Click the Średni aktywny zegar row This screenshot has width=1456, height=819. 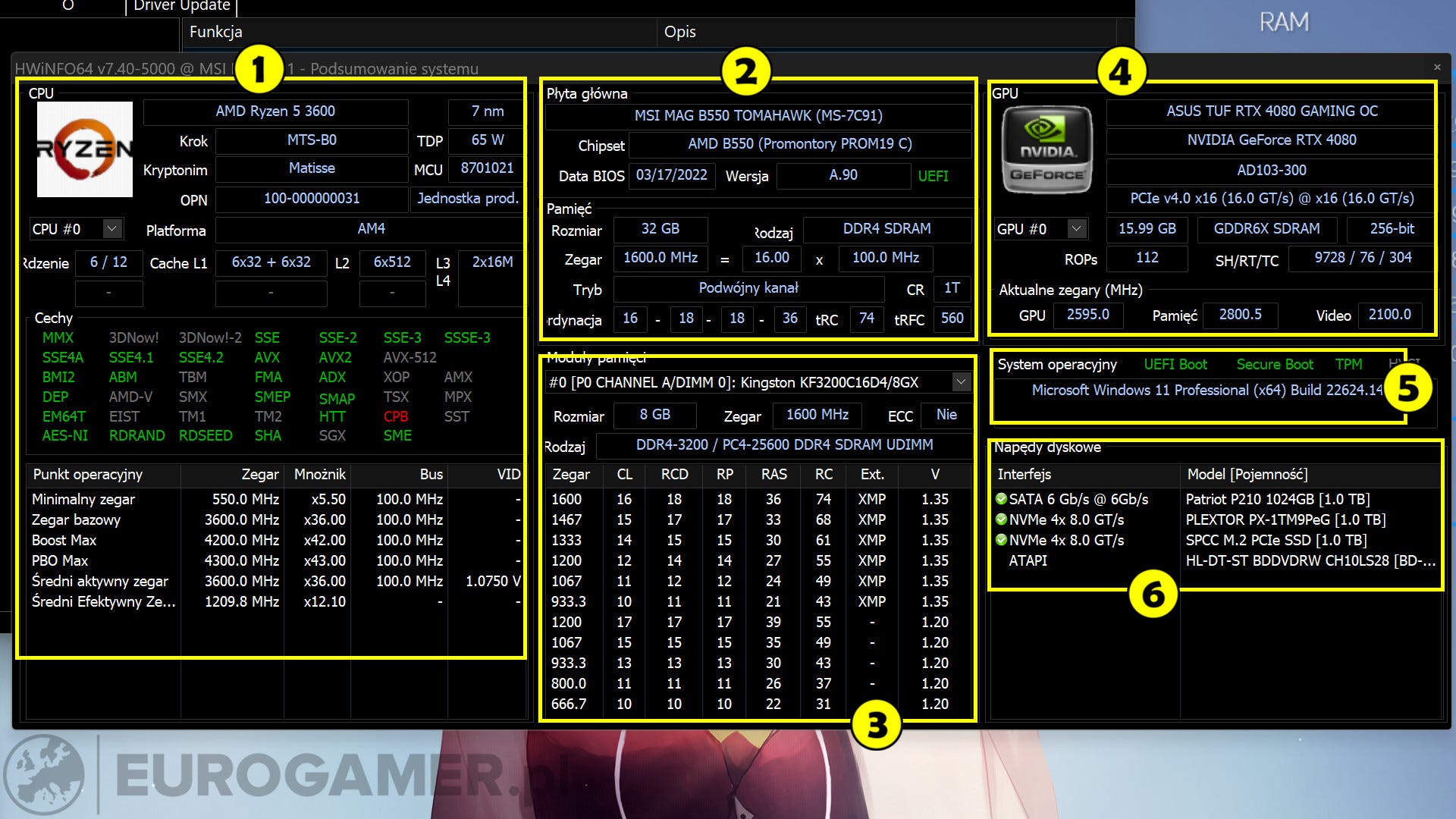tap(275, 581)
